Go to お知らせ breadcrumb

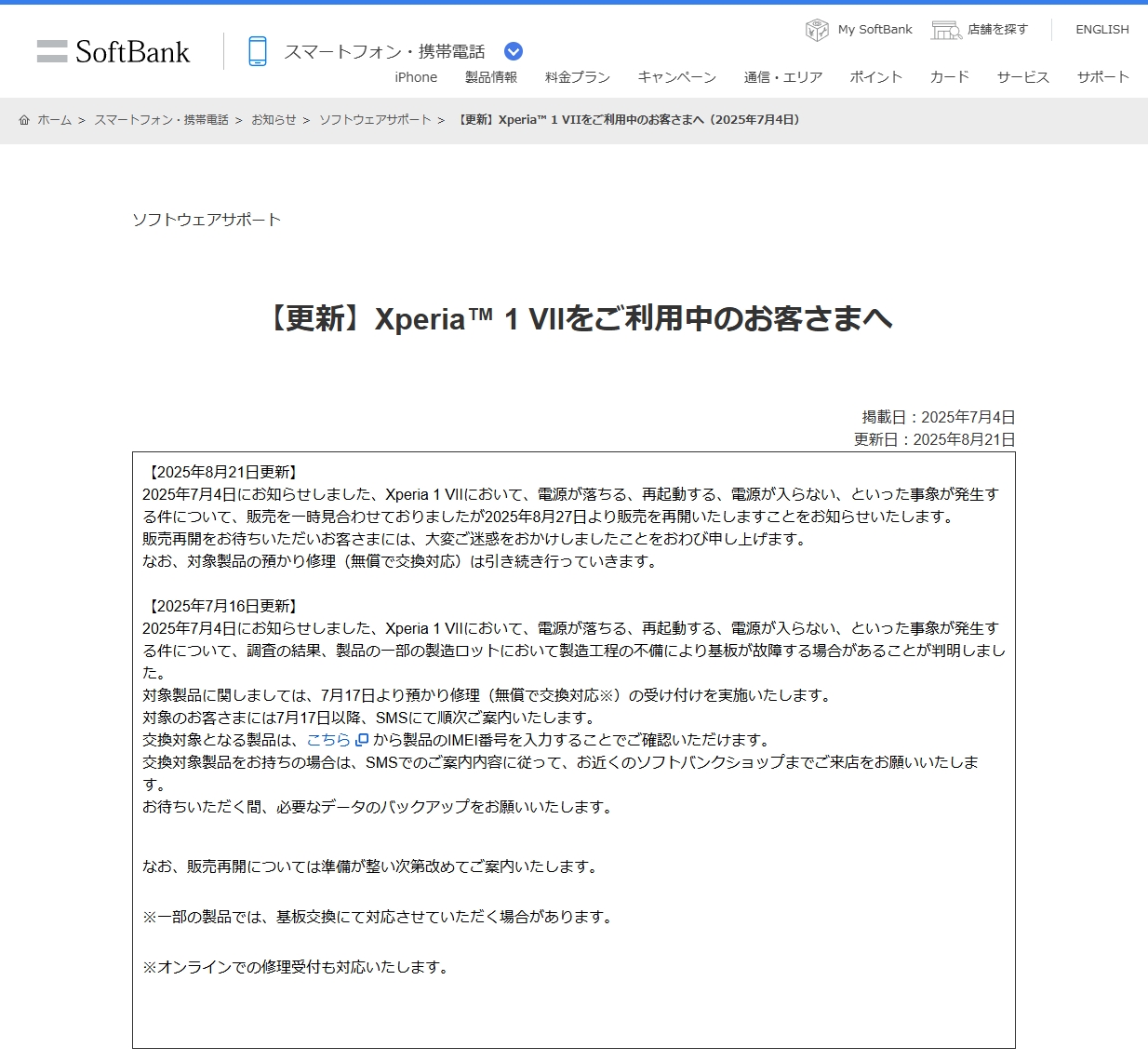pos(274,120)
